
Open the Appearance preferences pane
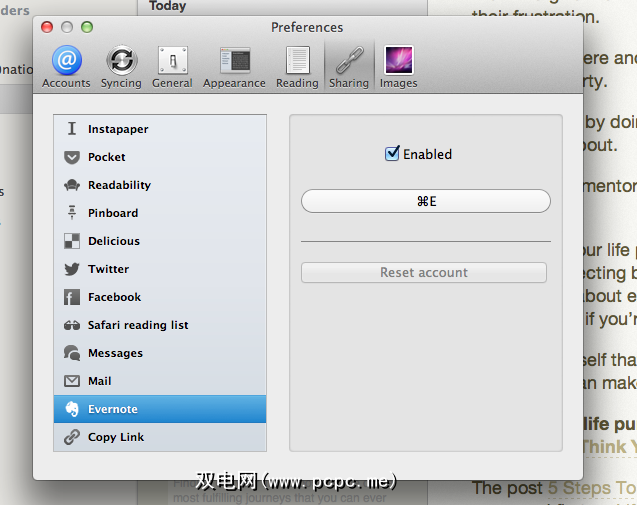click(234, 67)
